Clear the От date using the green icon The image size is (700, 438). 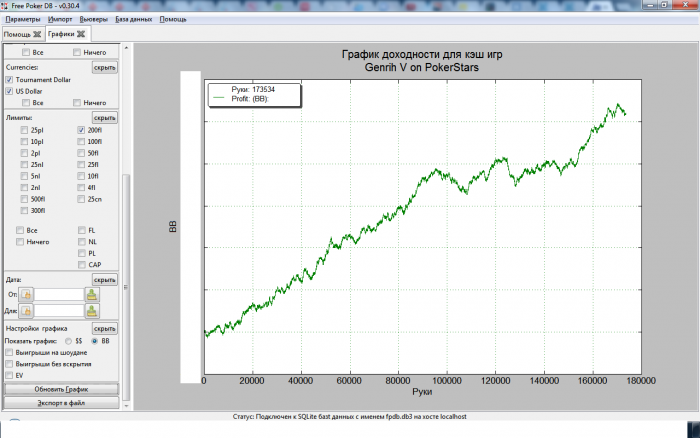pos(92,295)
